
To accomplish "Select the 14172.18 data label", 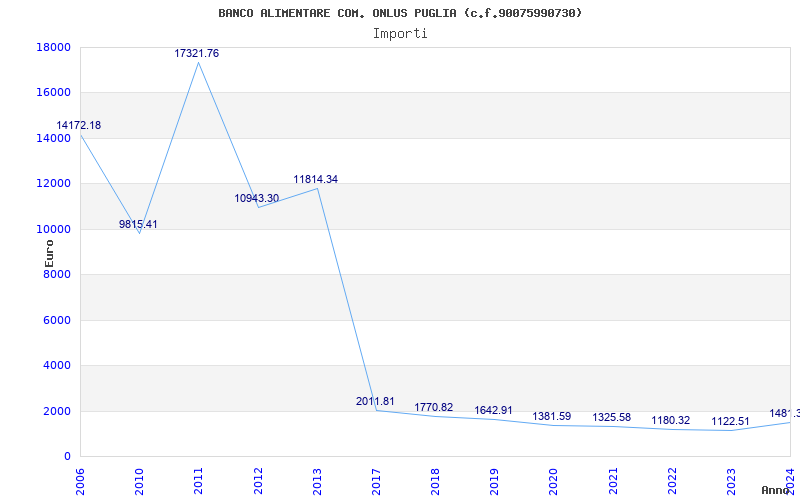I will [x=79, y=125].
